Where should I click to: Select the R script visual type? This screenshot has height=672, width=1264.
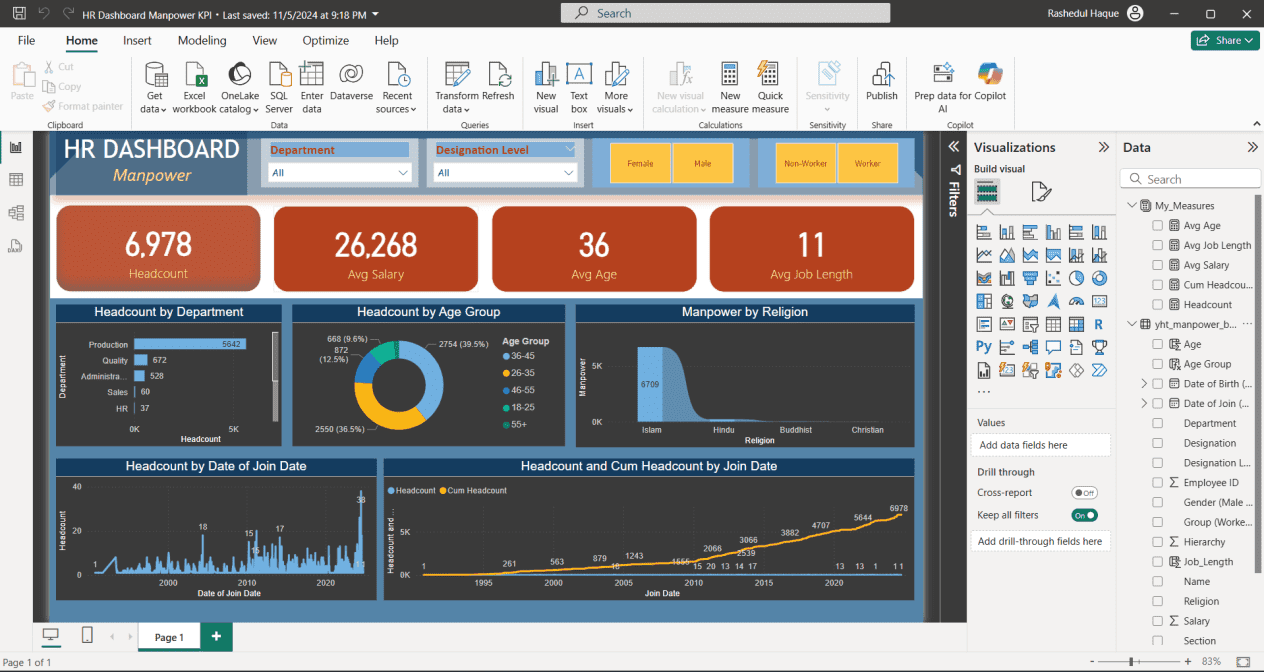(x=1099, y=324)
